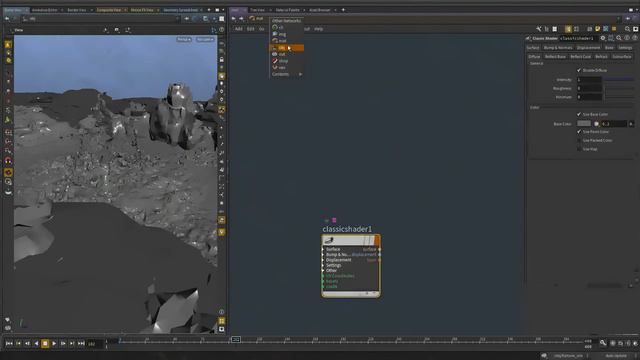
Task: Expand the Contents submenu arrow
Action: (300, 74)
